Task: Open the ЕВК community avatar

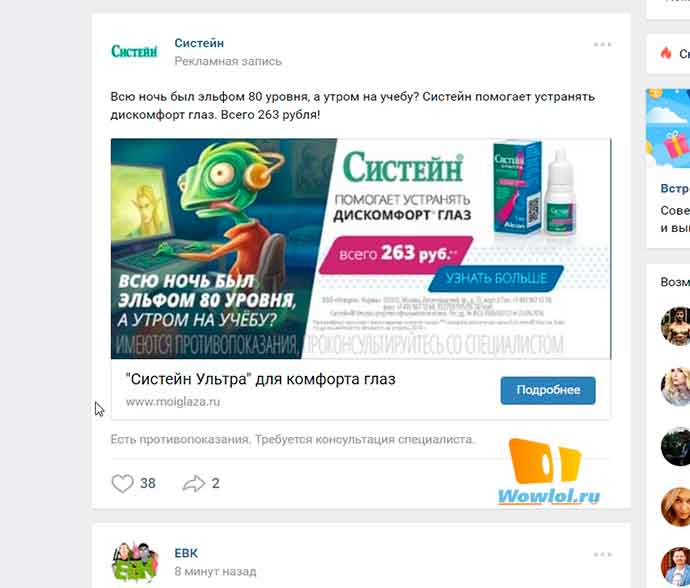Action: [135, 562]
